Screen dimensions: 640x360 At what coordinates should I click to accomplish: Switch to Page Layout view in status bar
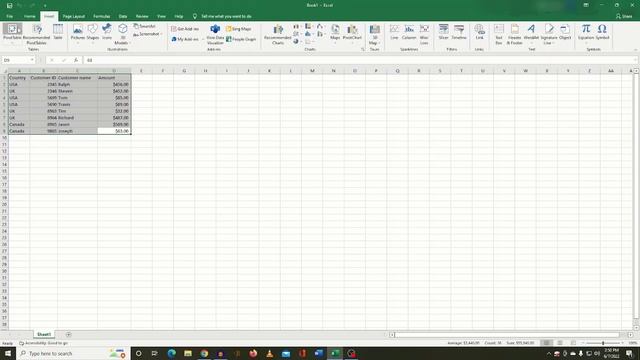[560, 343]
